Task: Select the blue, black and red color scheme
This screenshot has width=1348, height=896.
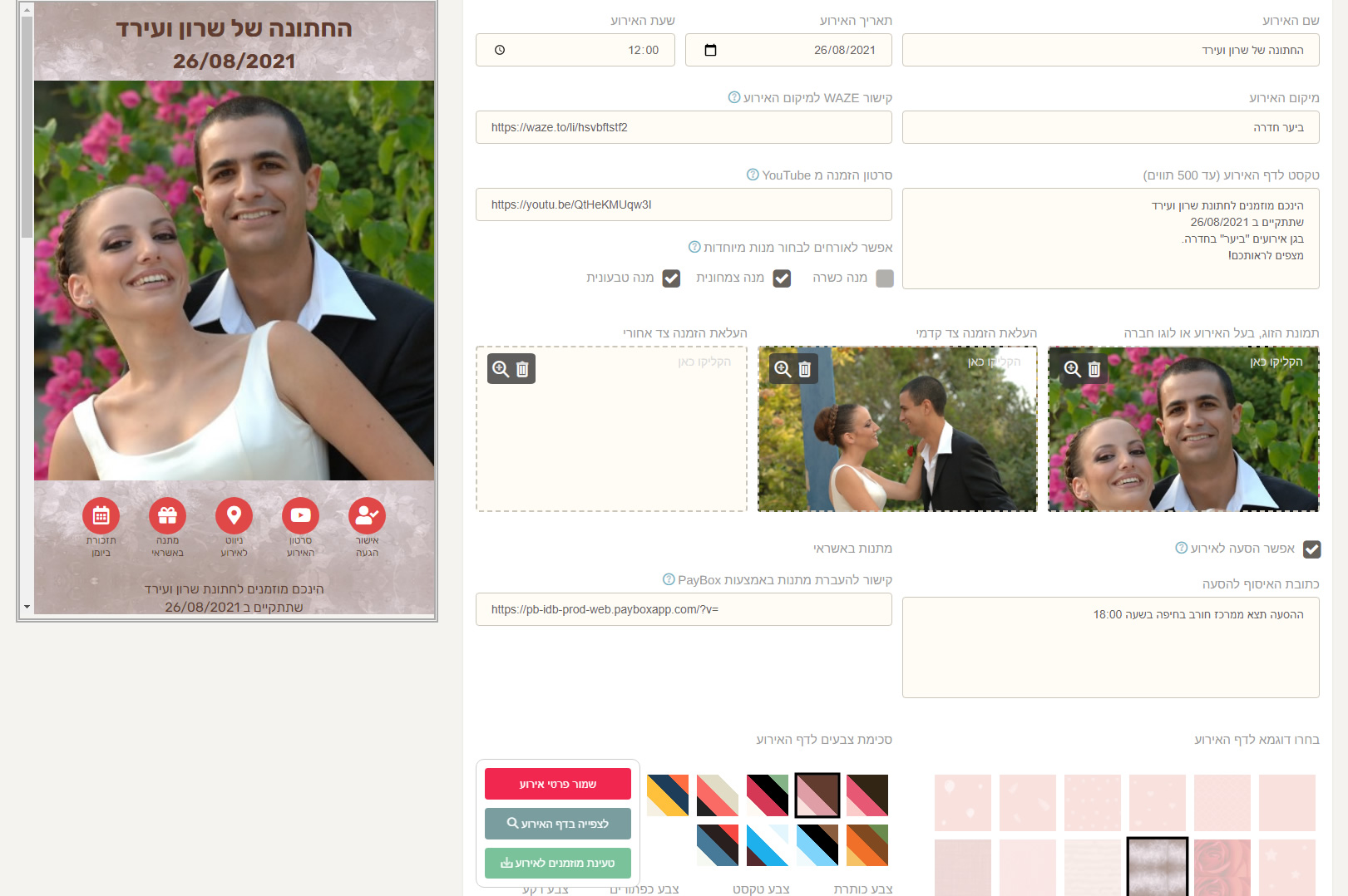Action: 718,845
